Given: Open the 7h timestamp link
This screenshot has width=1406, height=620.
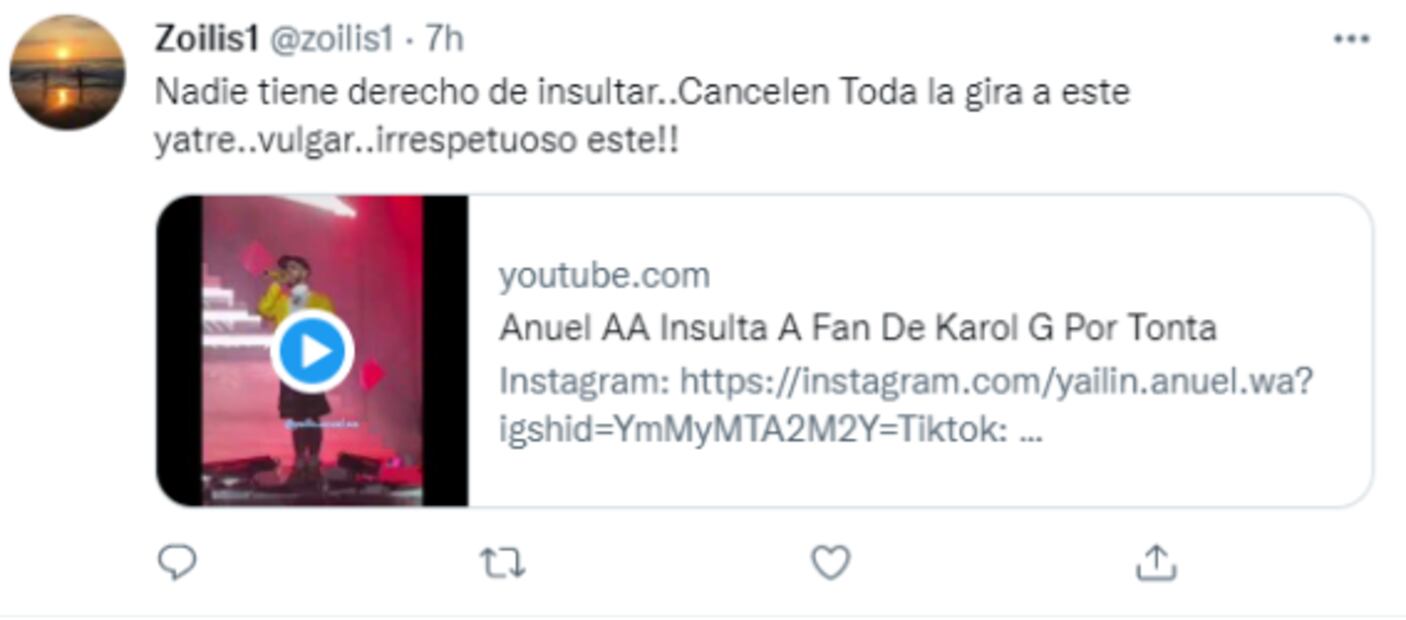Looking at the screenshot, I should (x=443, y=39).
